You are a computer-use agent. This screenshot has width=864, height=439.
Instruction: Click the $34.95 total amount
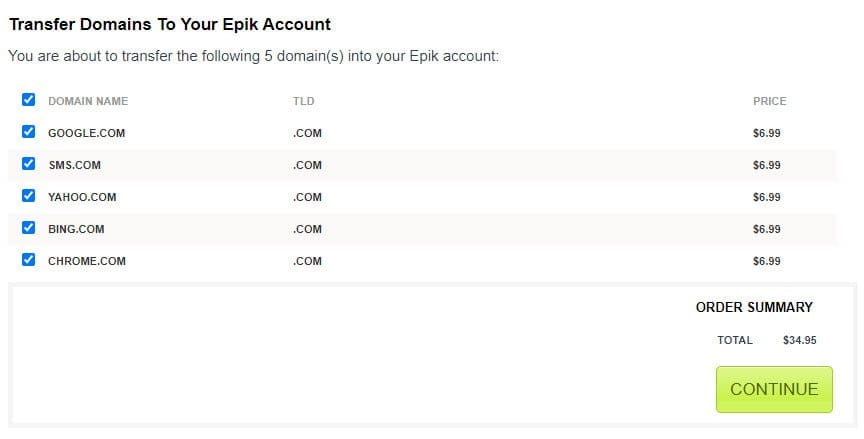(799, 340)
